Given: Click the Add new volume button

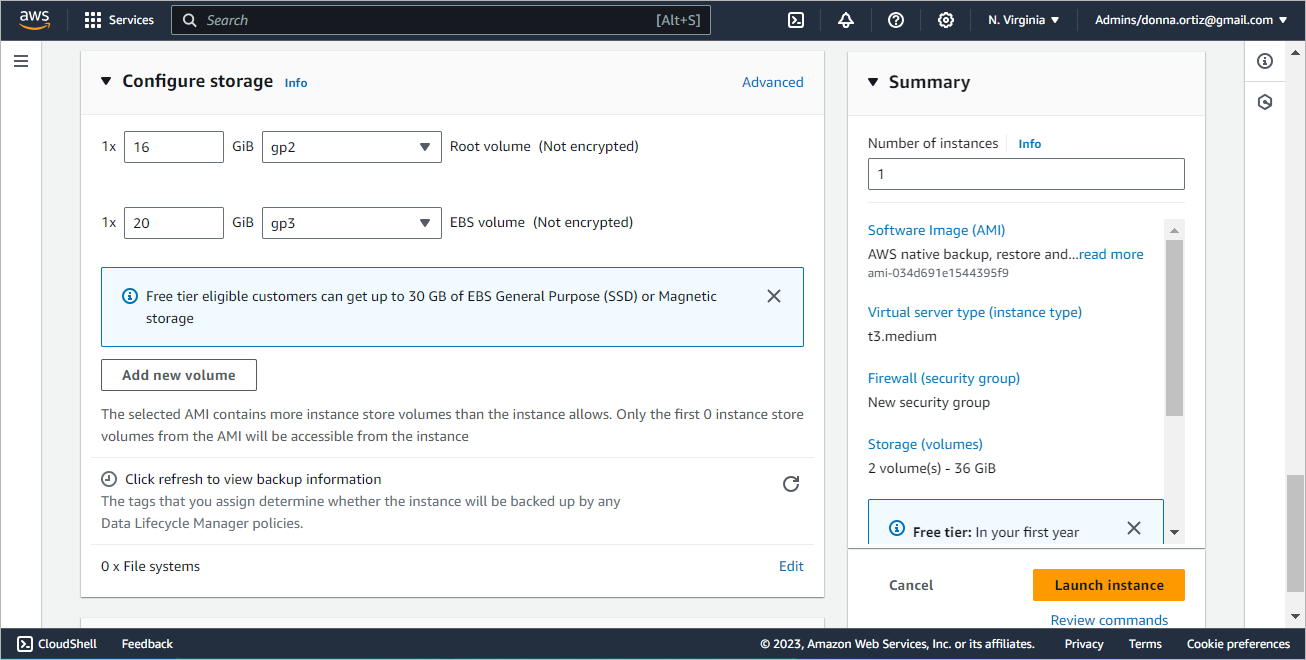Looking at the screenshot, I should point(179,375).
